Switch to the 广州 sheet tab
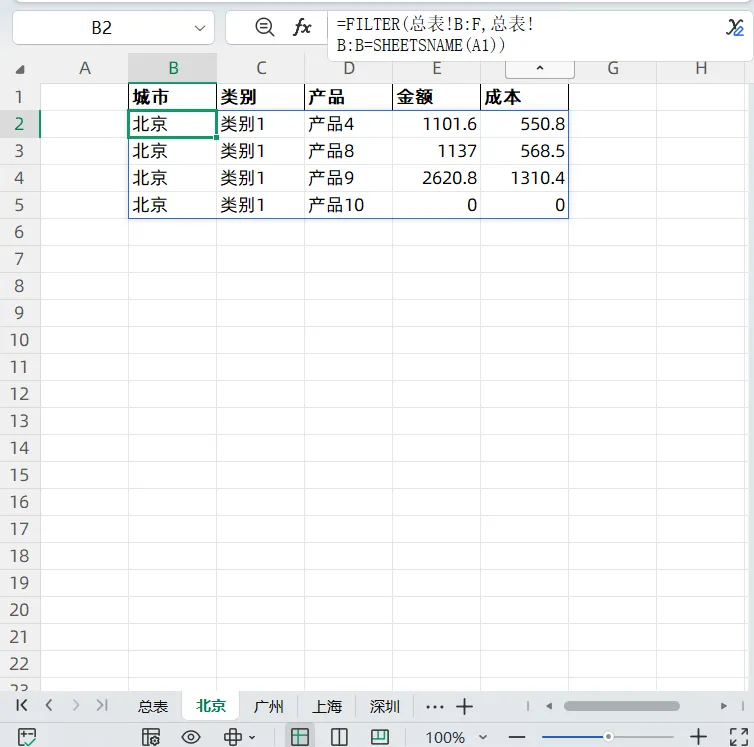The height and width of the screenshot is (747, 754). 268,706
